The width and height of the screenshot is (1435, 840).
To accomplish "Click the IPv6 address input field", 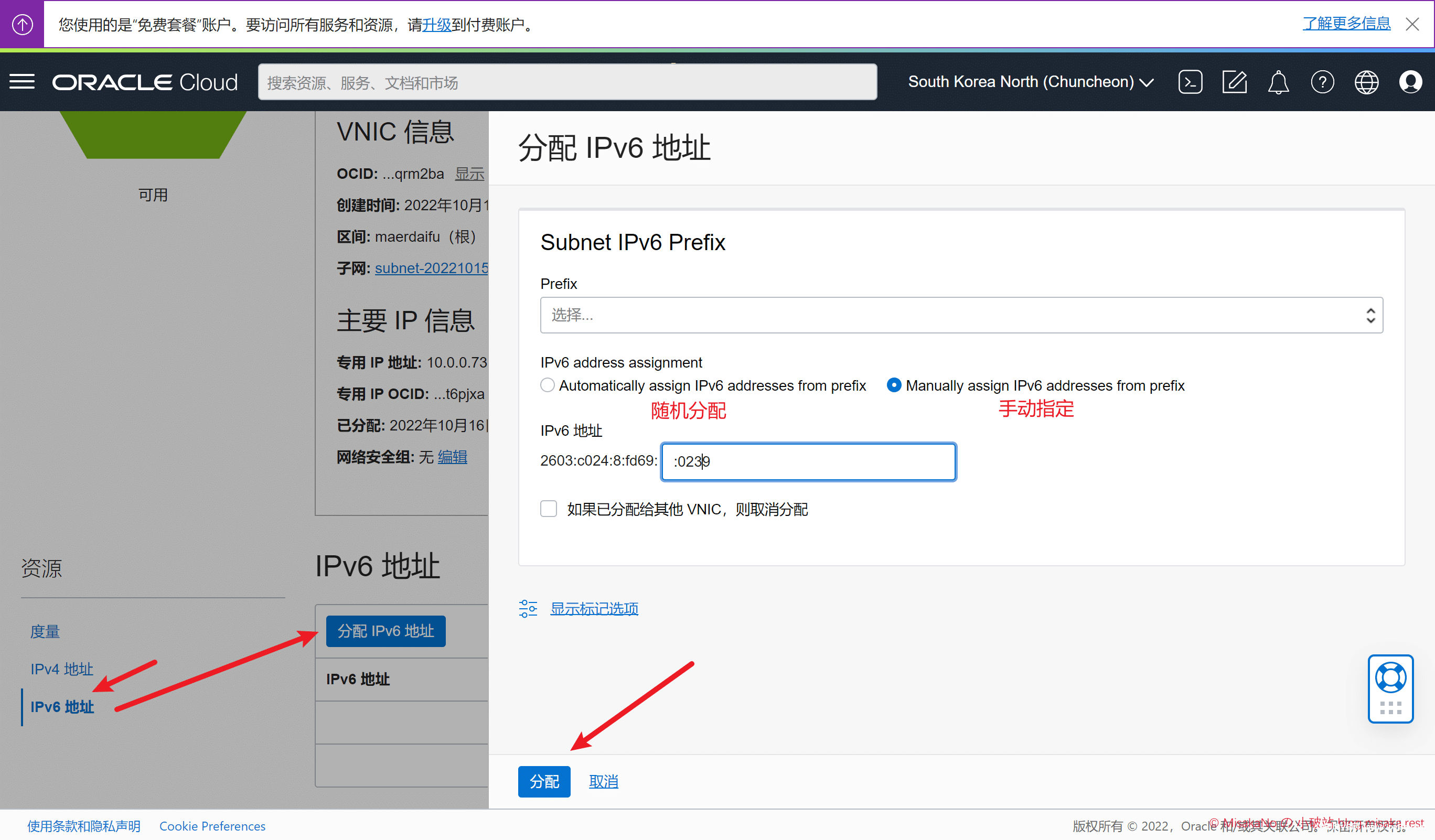I will click(x=808, y=461).
